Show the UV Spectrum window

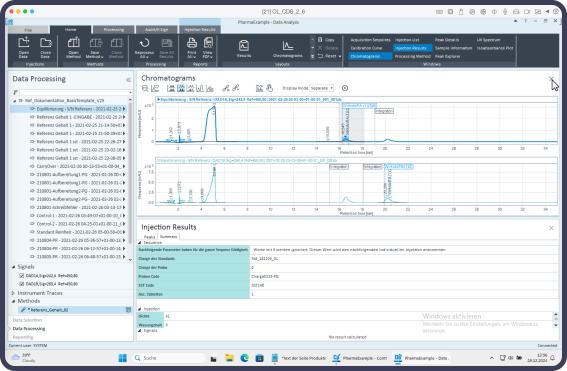pos(488,40)
